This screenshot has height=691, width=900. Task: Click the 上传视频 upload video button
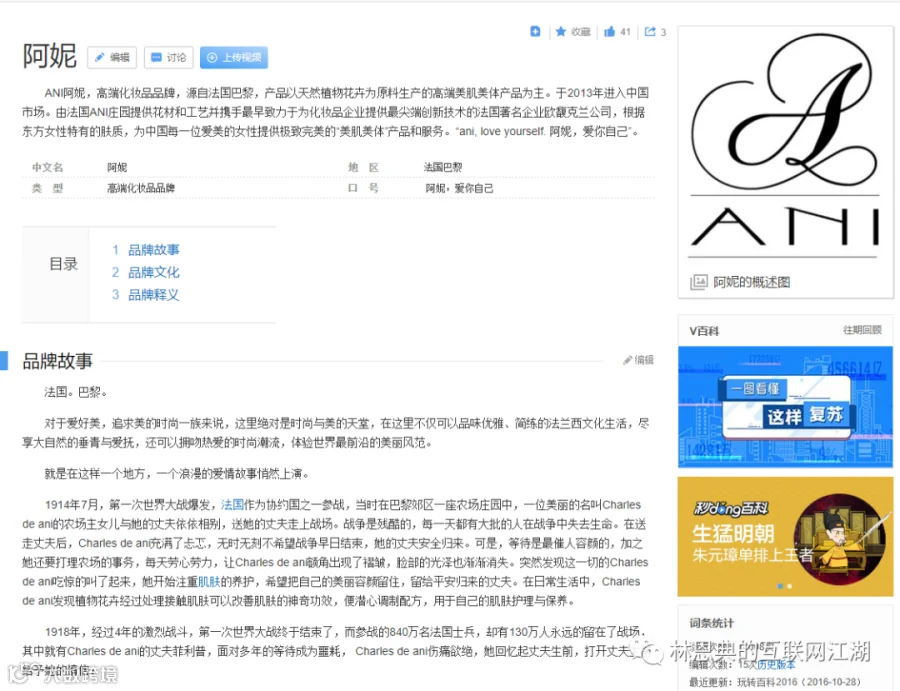234,57
